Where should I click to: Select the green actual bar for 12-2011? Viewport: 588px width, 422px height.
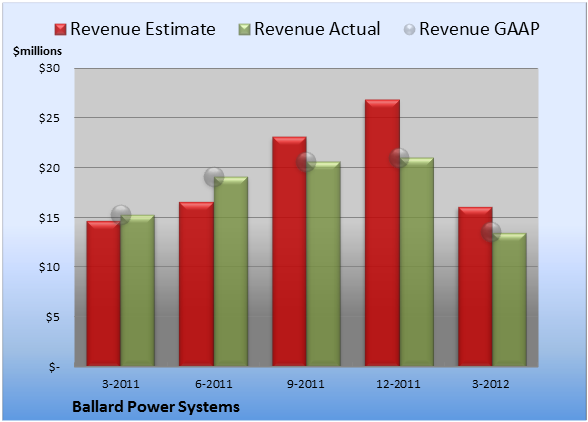point(417,262)
